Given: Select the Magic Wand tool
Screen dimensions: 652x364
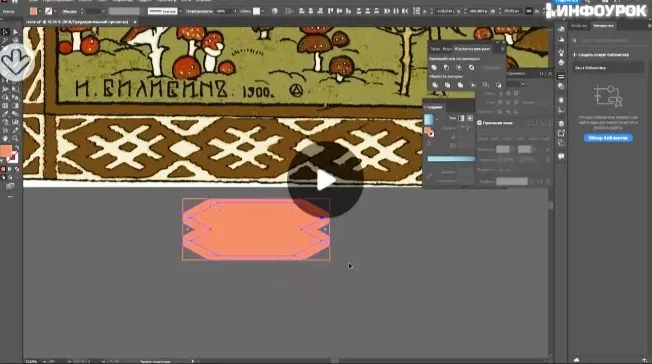Looking at the screenshot, I should click(x=5, y=40).
